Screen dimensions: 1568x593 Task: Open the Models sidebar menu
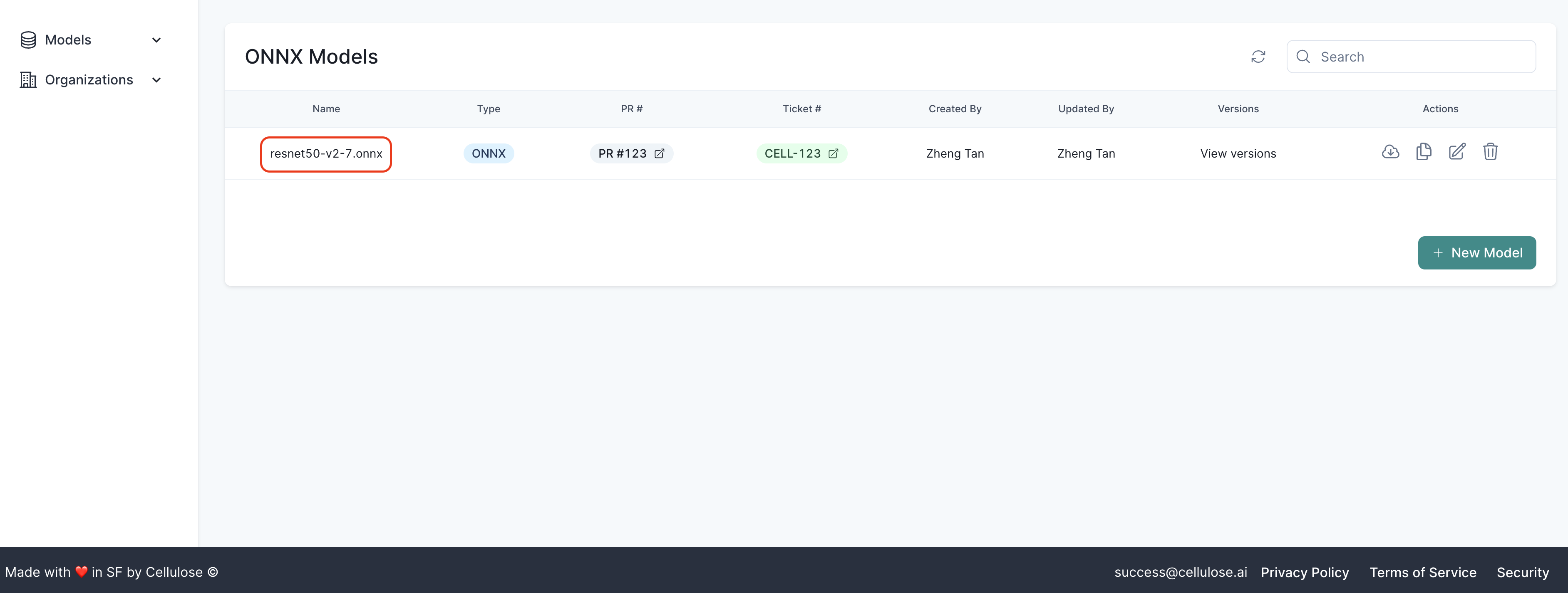(68, 40)
